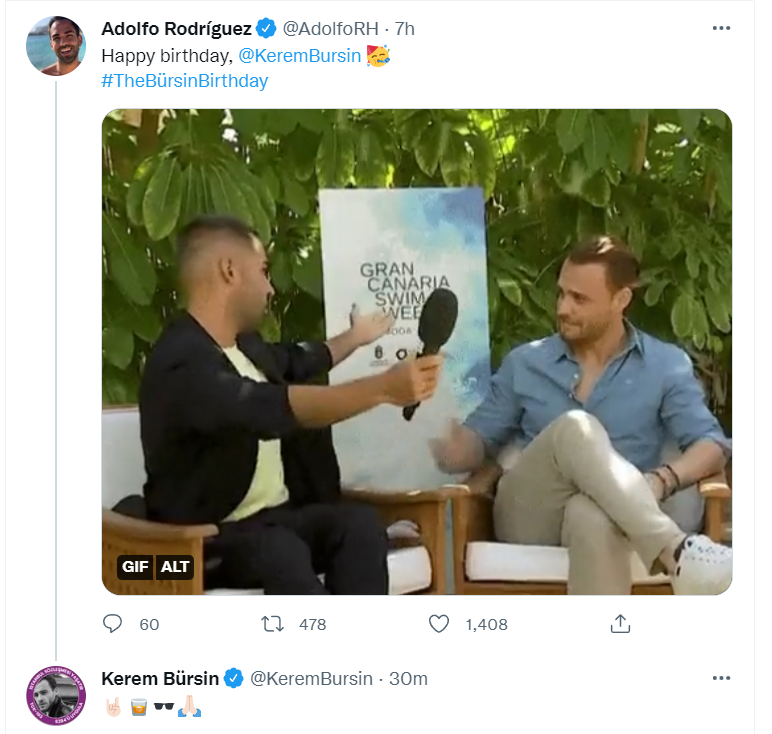Viewport: 772px width, 734px height.
Task: Click the Adolfo Rodríguez display name
Action: [176, 28]
